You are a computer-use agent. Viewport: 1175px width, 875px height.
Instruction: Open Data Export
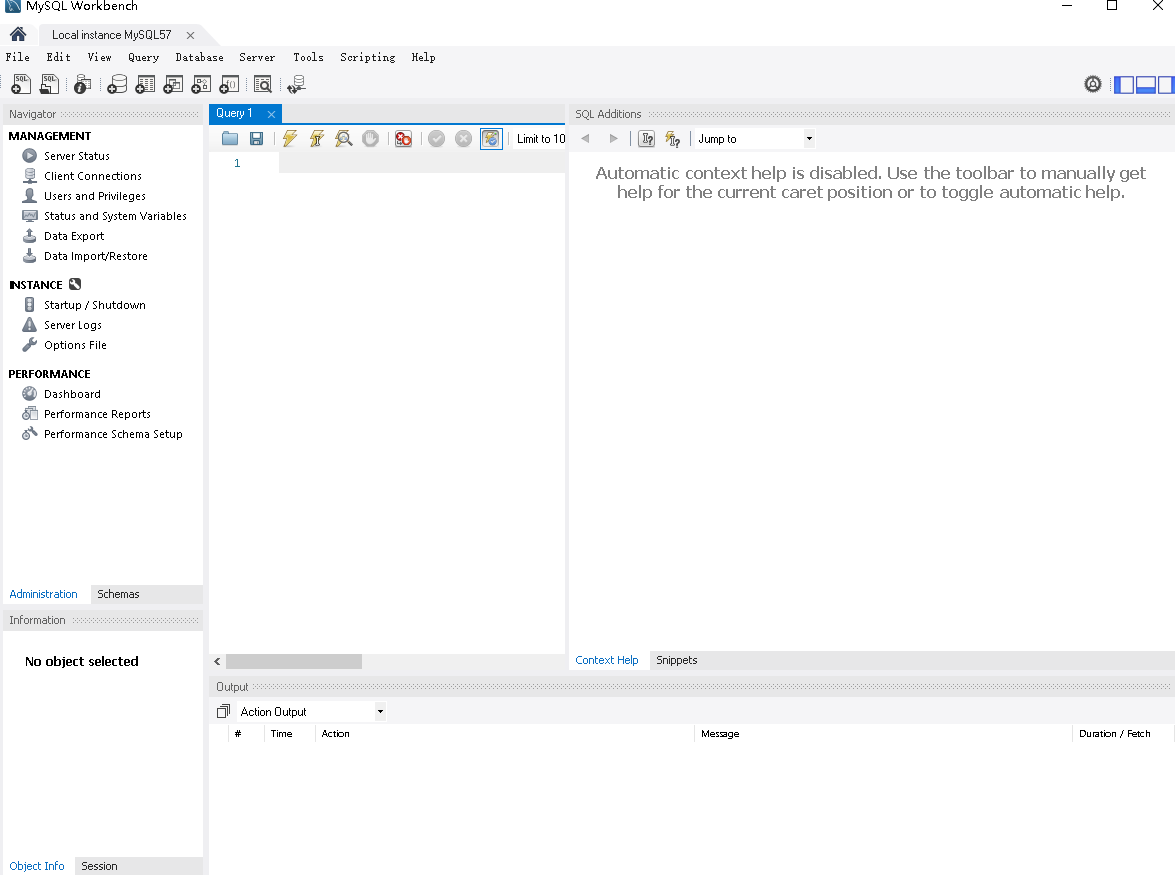[73, 236]
